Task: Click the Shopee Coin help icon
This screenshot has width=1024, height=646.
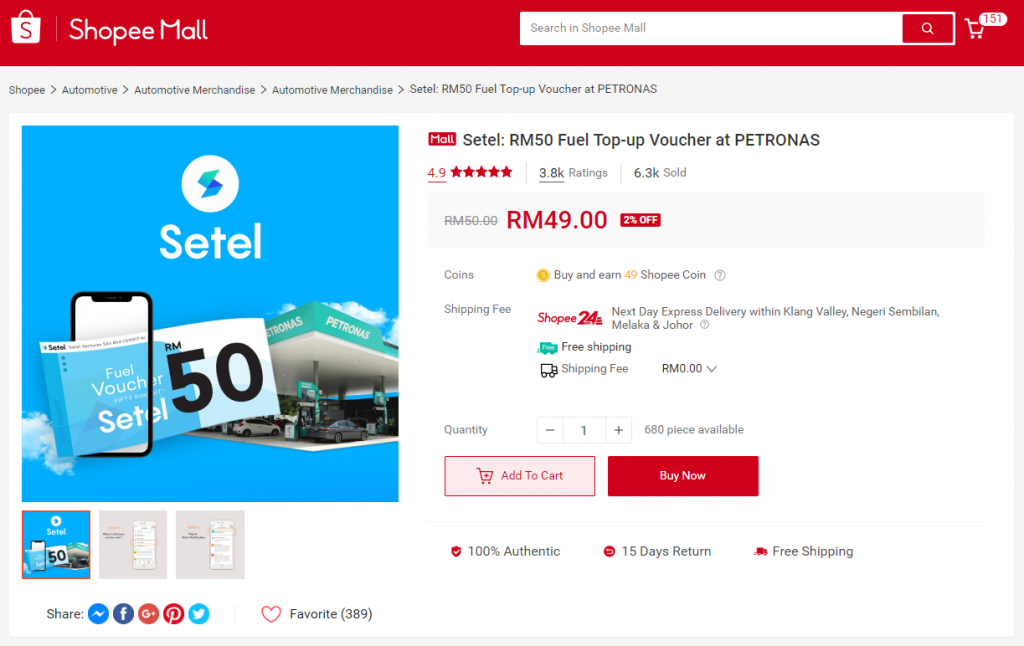Action: pos(720,275)
